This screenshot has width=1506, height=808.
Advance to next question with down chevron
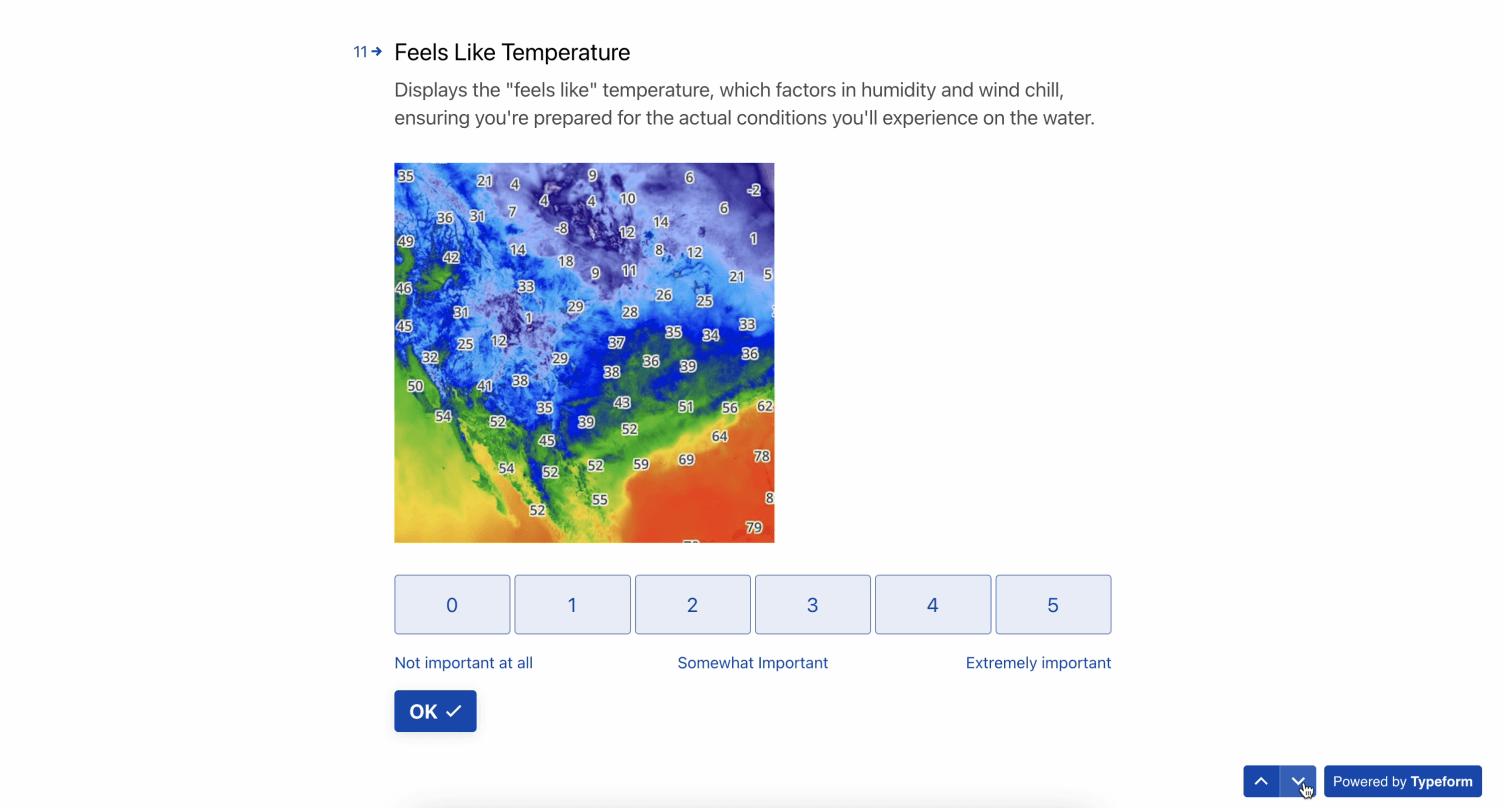[x=1298, y=782]
